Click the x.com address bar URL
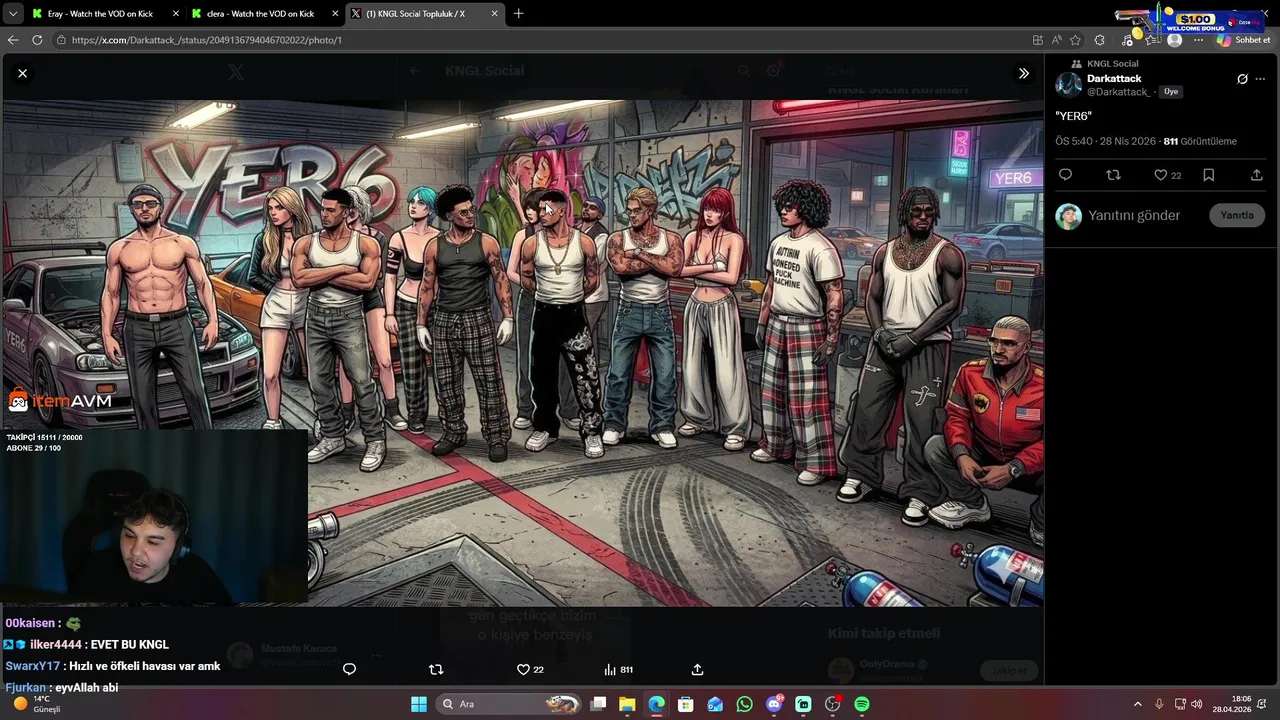Image resolution: width=1280 pixels, height=720 pixels. pyautogui.click(x=206, y=40)
